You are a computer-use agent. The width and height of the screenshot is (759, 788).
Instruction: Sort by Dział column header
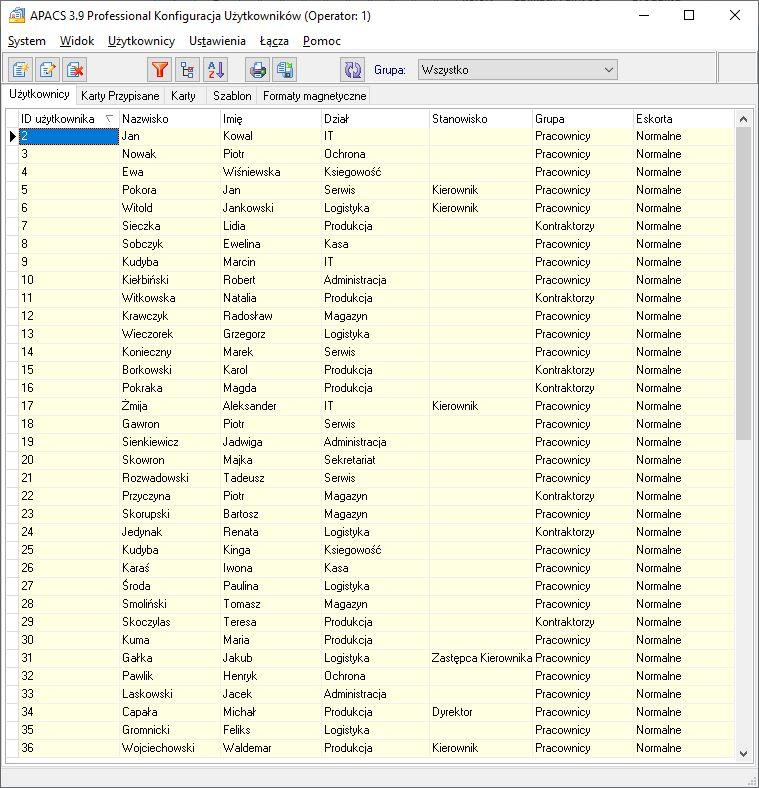pos(375,119)
